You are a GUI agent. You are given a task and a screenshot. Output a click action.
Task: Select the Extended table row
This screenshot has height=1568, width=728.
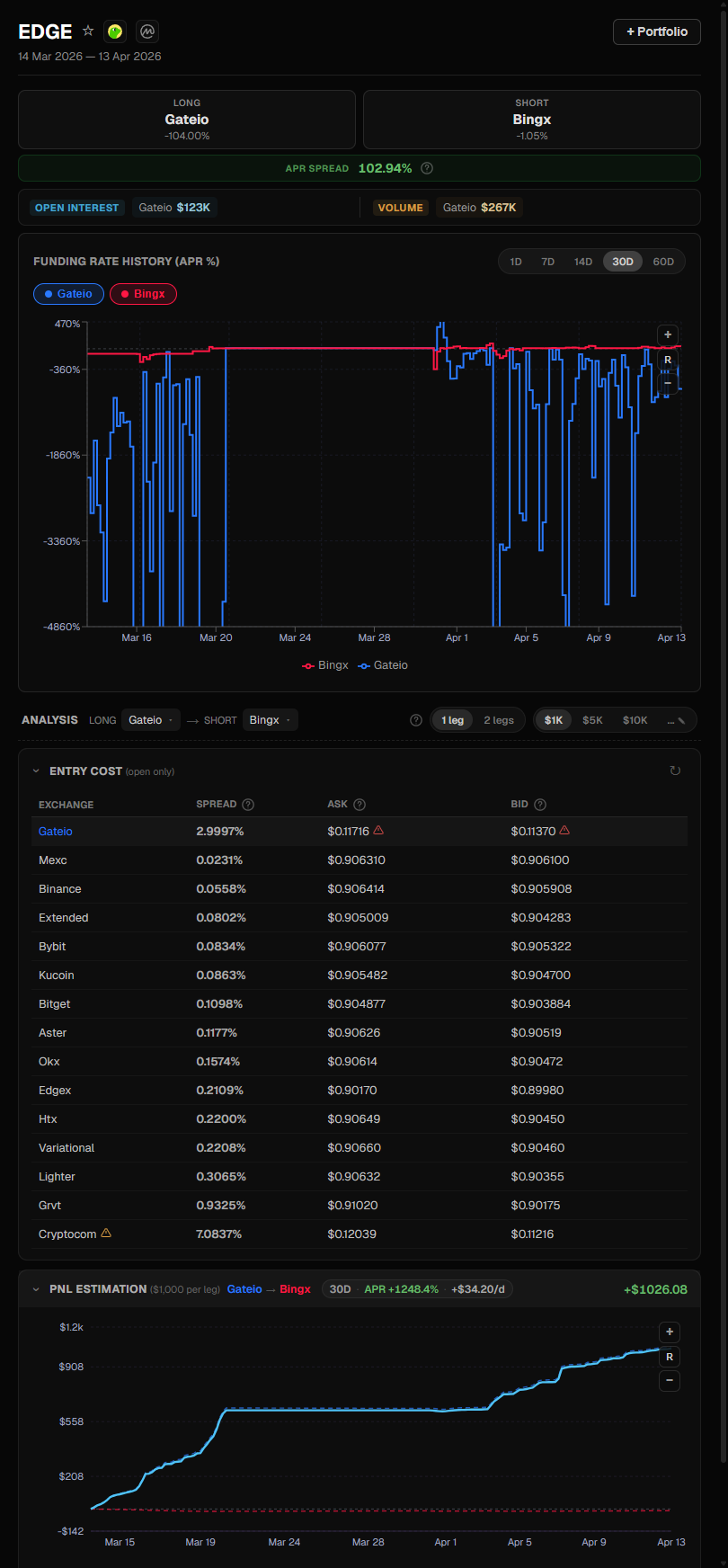pyautogui.click(x=360, y=918)
